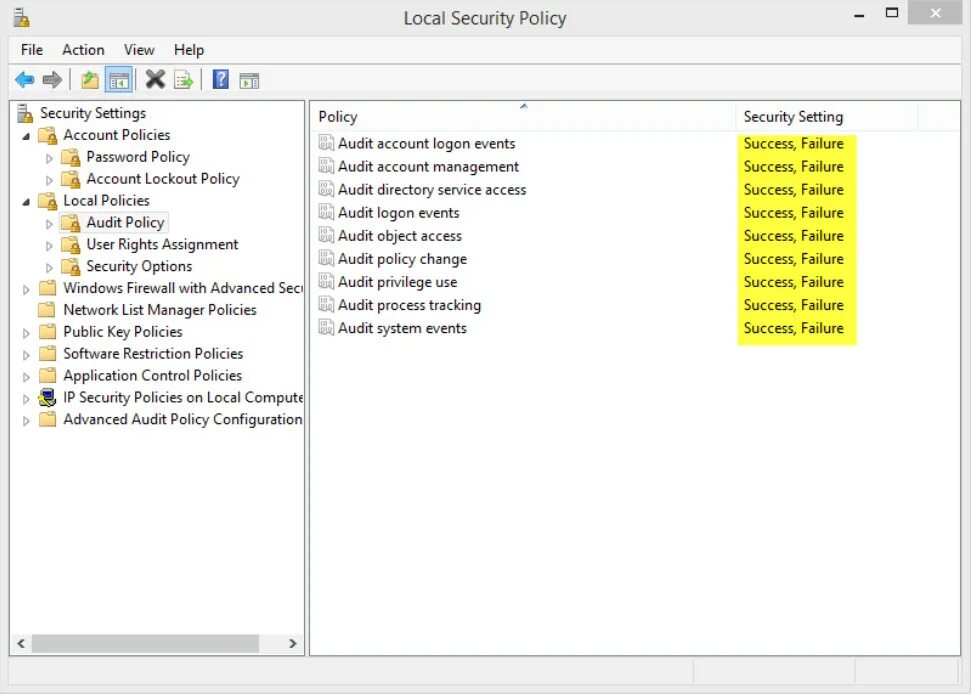Open the Action menu
971x696 pixels.
pos(83,50)
